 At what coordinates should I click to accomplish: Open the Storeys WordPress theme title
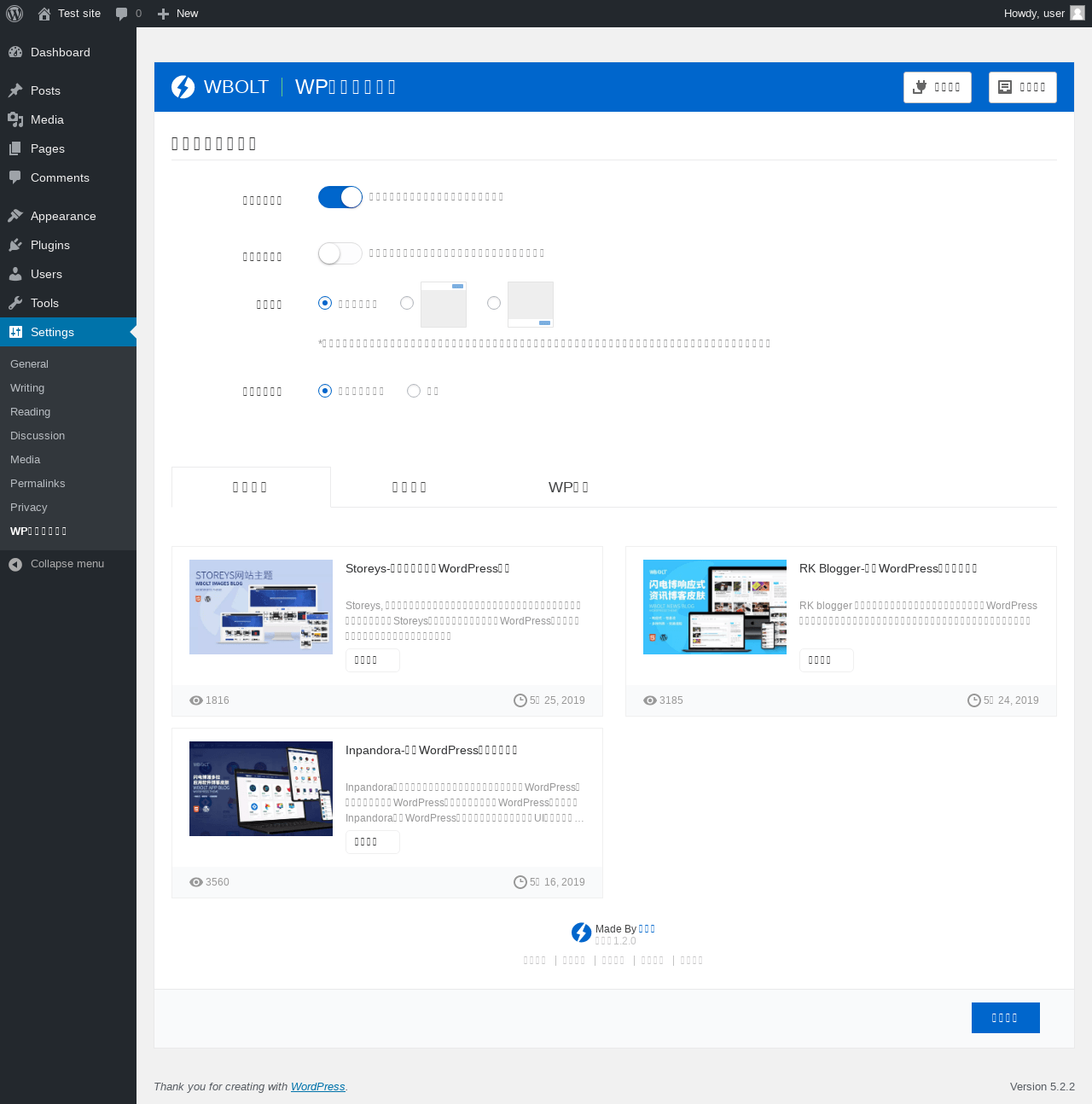[427, 568]
